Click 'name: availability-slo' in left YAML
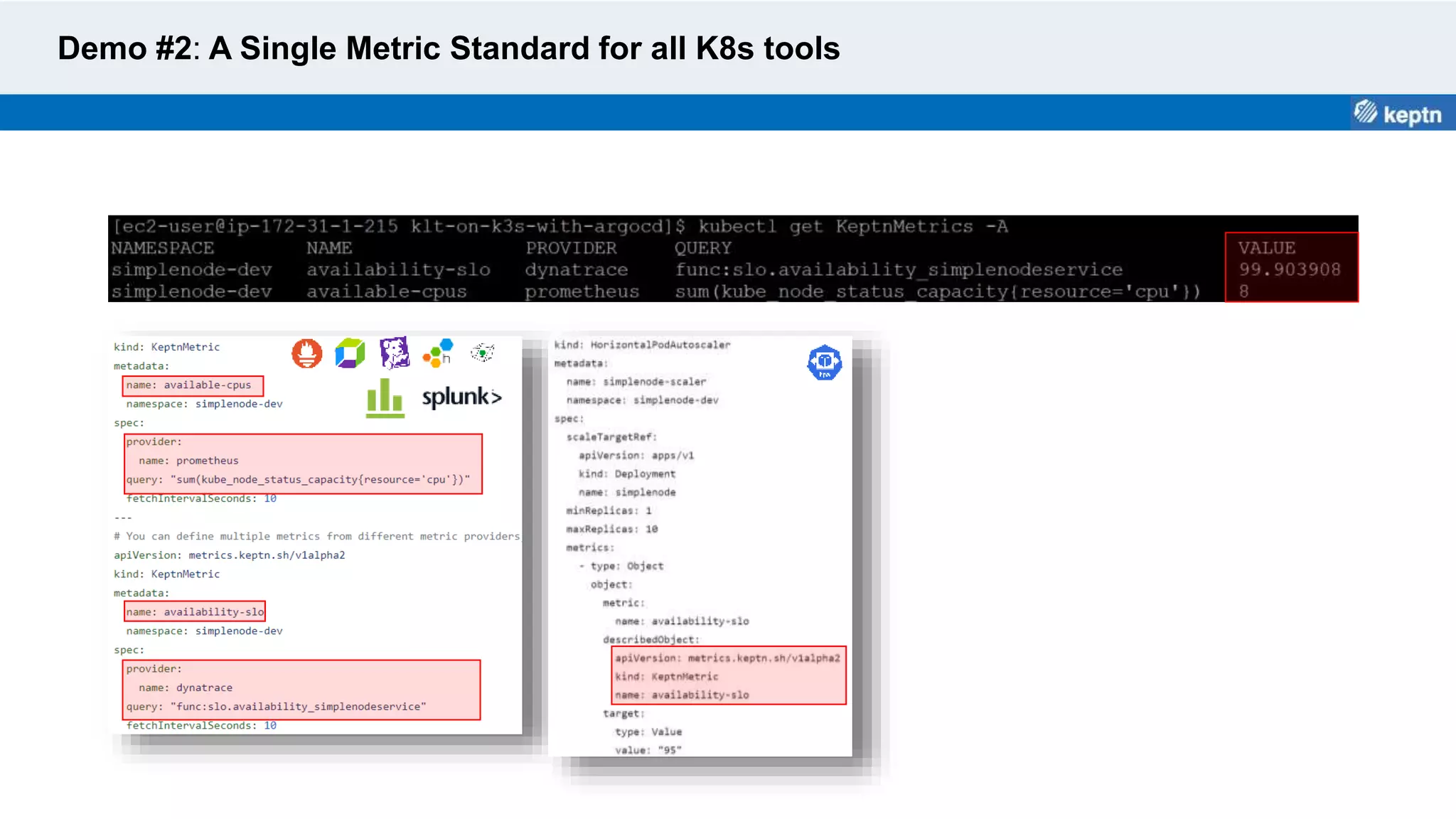Viewport: 1456px width, 819px height. (x=195, y=611)
